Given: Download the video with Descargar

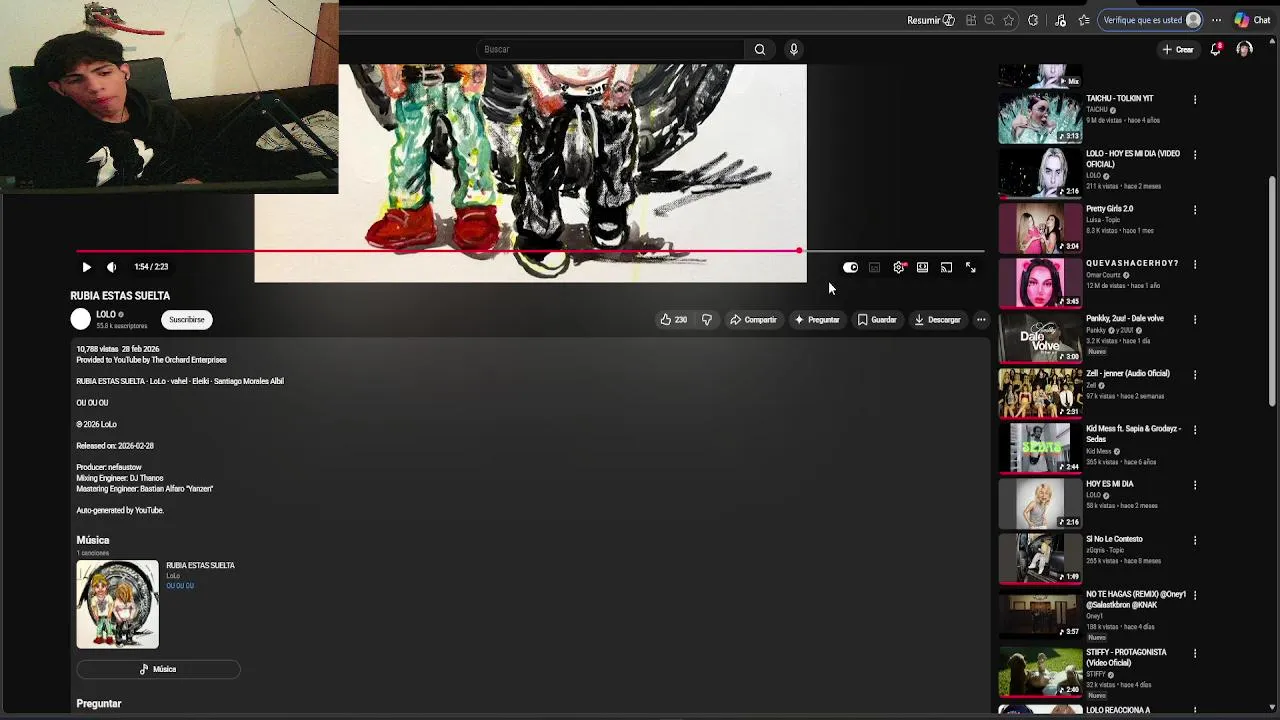Looking at the screenshot, I should tap(938, 320).
